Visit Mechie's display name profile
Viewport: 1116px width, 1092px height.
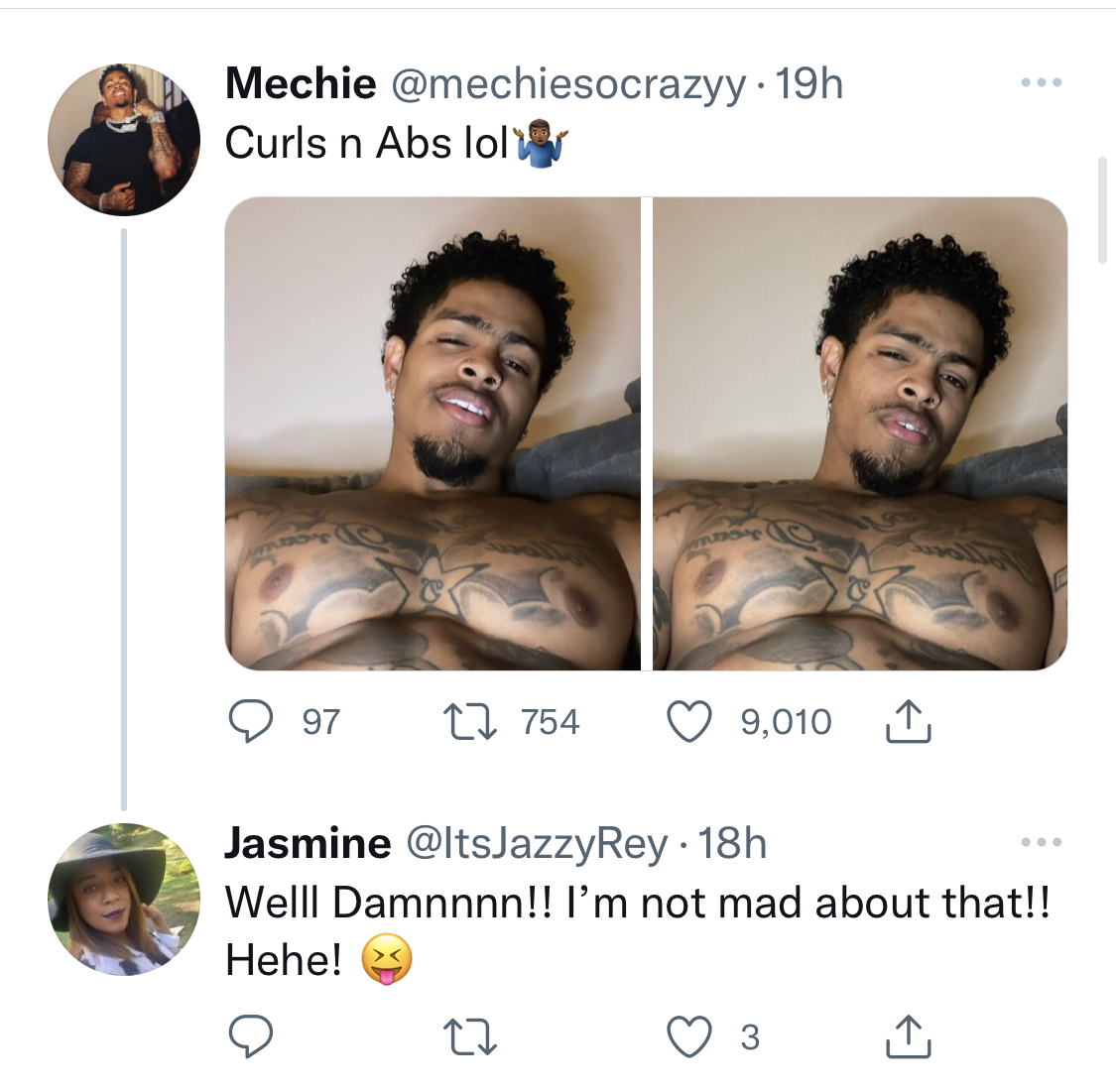[x=301, y=82]
